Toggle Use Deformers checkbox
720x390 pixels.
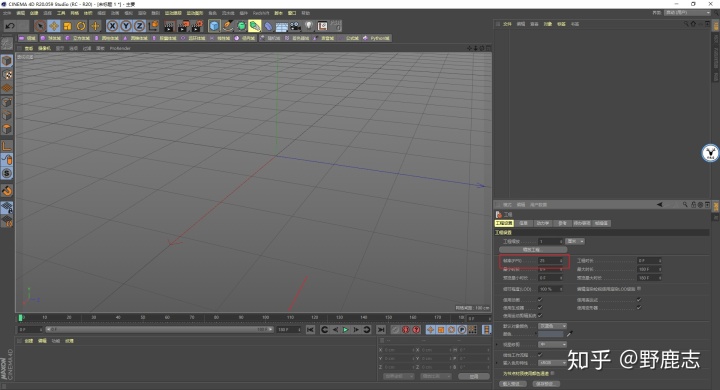tap(639, 307)
